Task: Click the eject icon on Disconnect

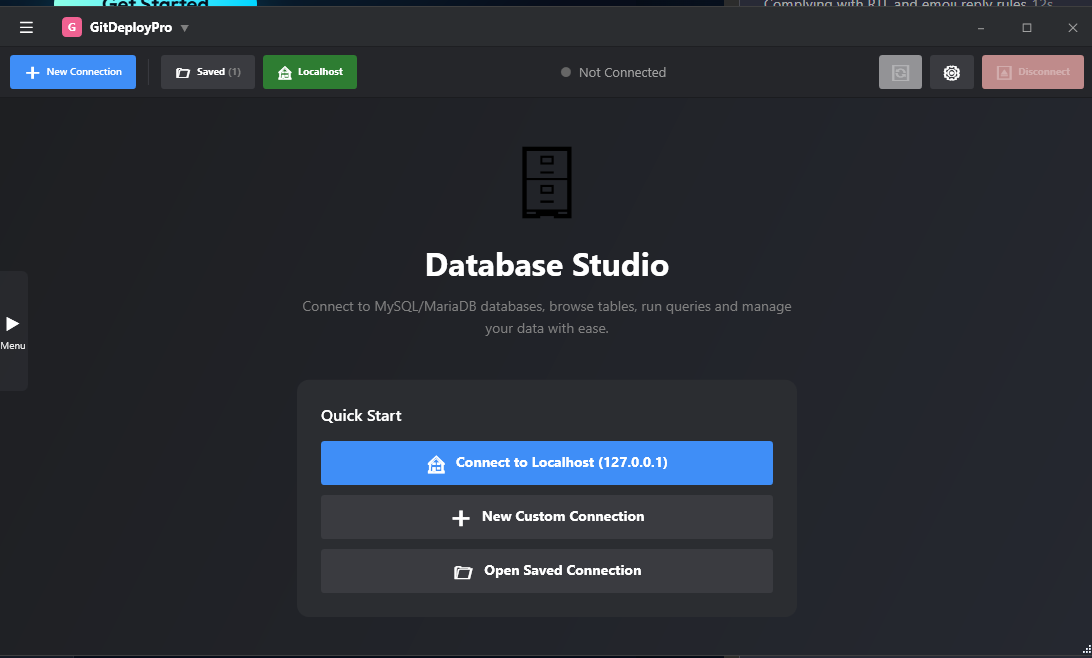Action: click(x=1004, y=72)
